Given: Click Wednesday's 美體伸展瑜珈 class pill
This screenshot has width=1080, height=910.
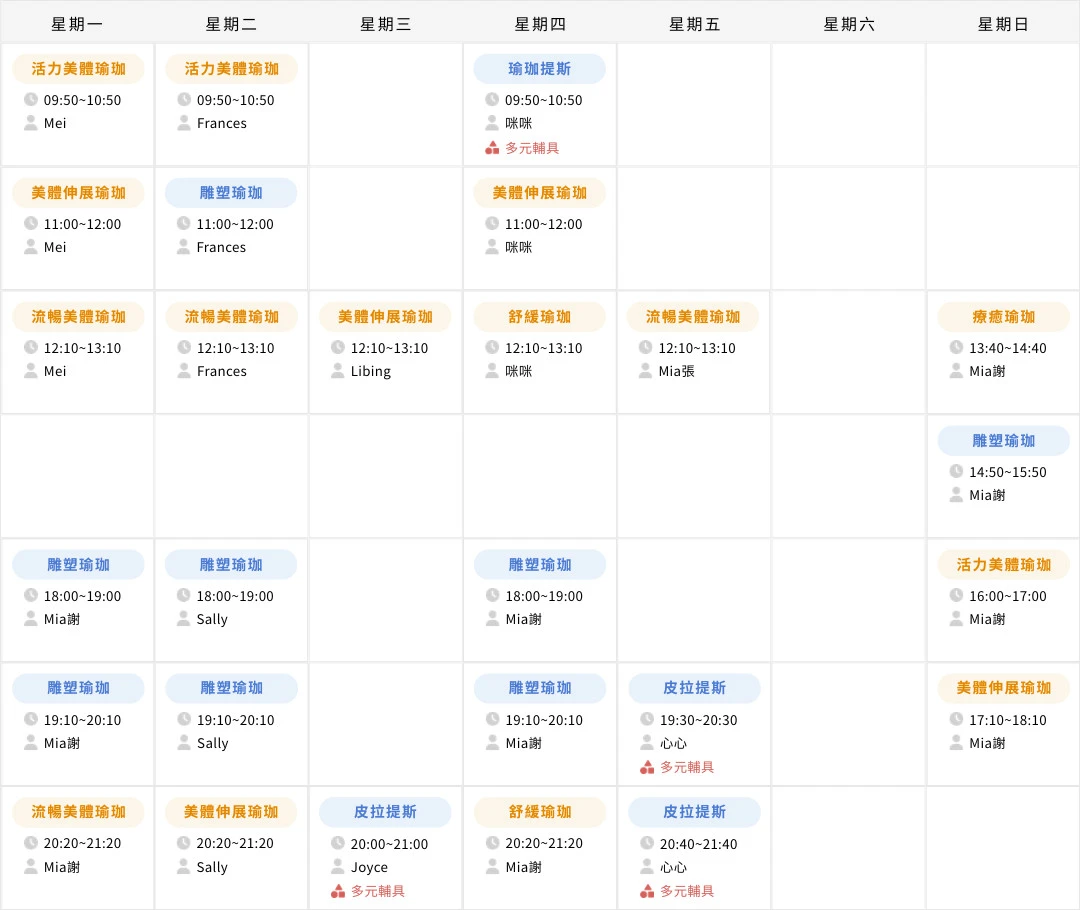Looking at the screenshot, I should click(x=385, y=316).
